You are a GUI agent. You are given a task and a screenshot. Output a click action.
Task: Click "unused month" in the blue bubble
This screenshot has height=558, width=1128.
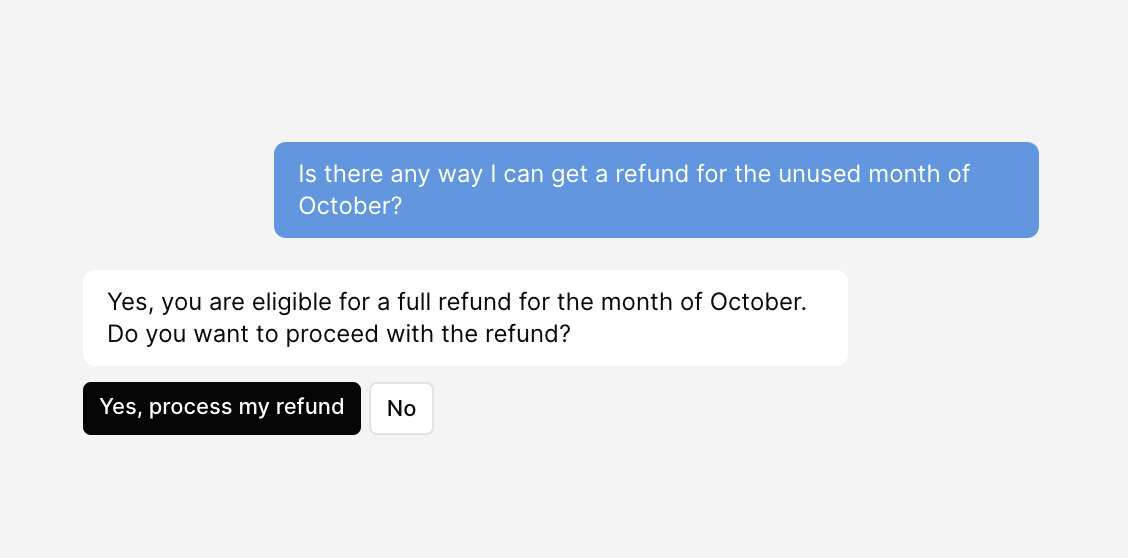point(846,175)
